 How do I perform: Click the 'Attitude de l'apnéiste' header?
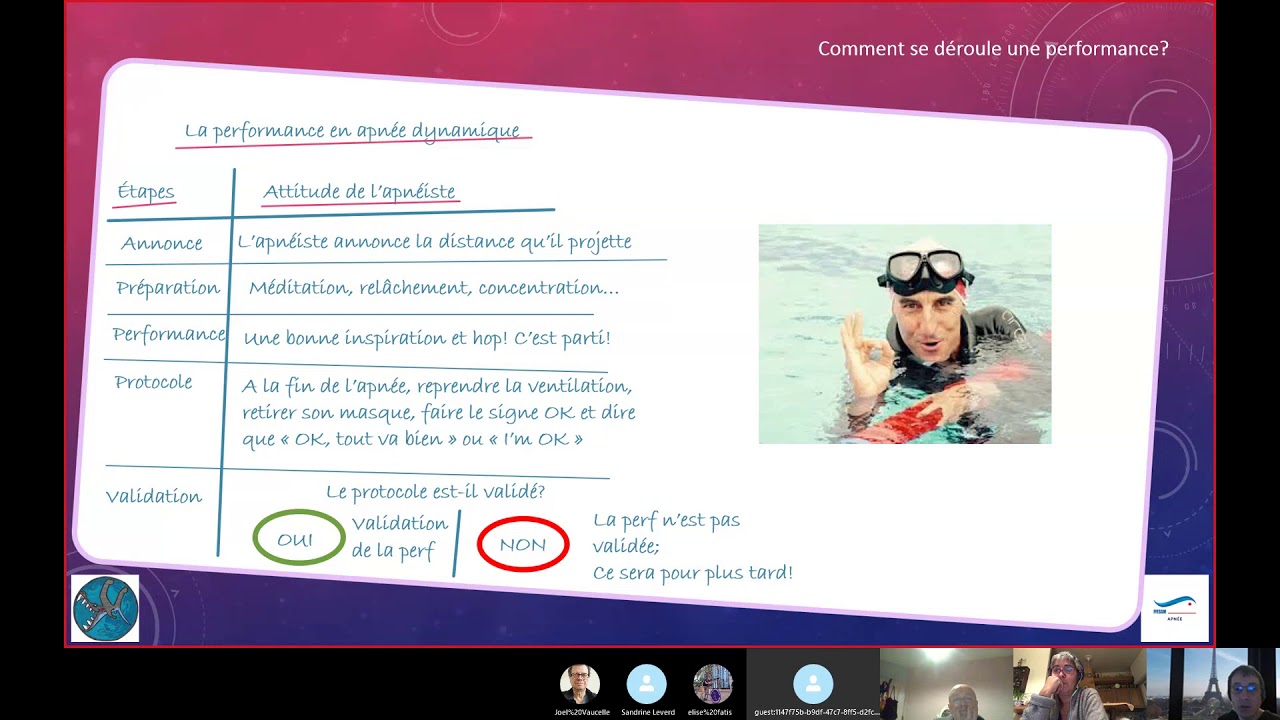(x=359, y=191)
